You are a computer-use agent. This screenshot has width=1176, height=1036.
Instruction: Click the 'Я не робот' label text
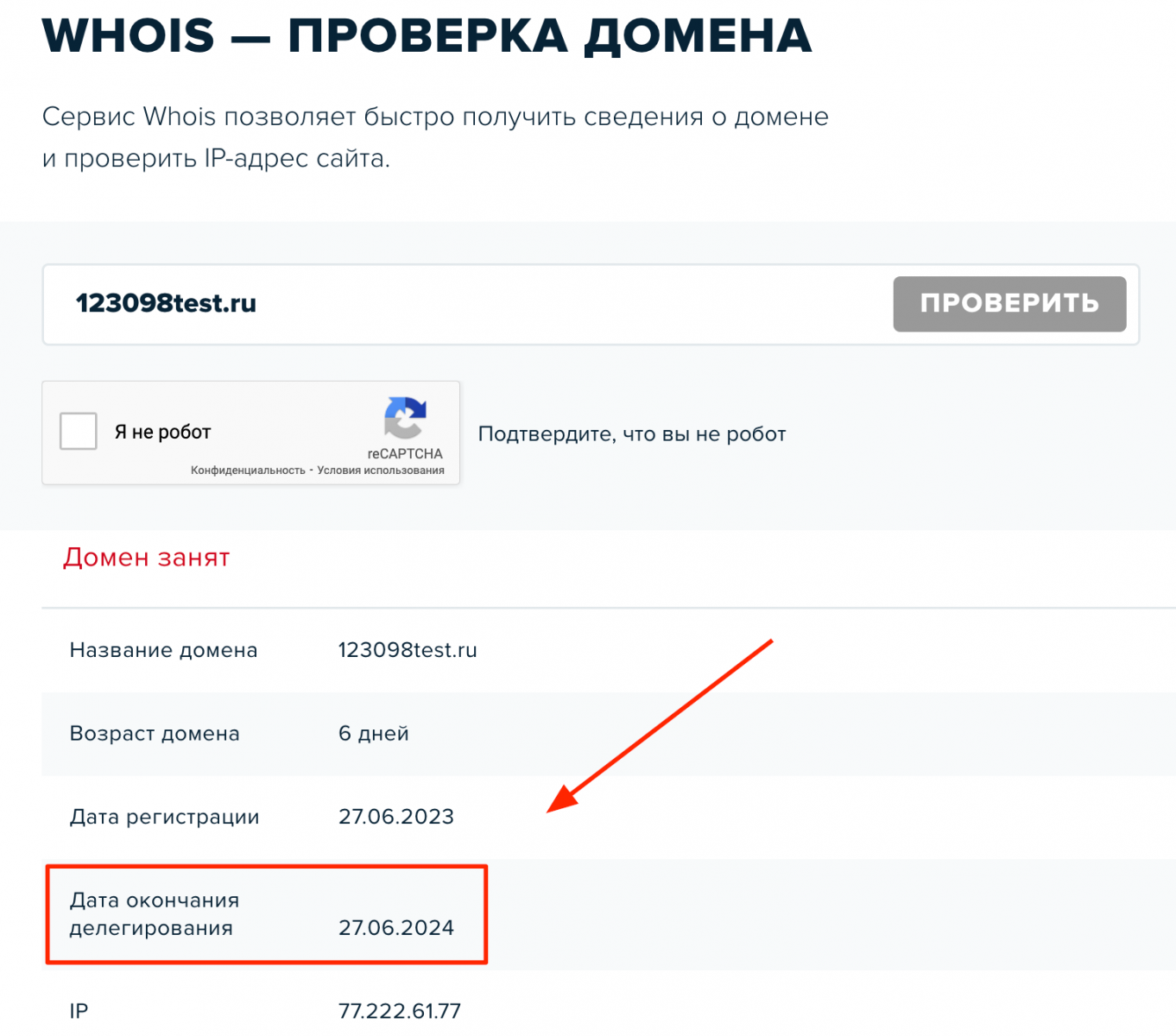[x=162, y=432]
